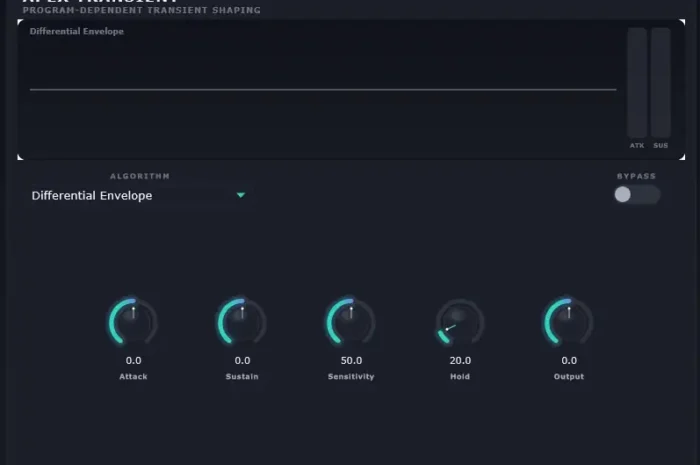Image resolution: width=700 pixels, height=465 pixels.
Task: Click the Hold label
Action: tap(460, 377)
